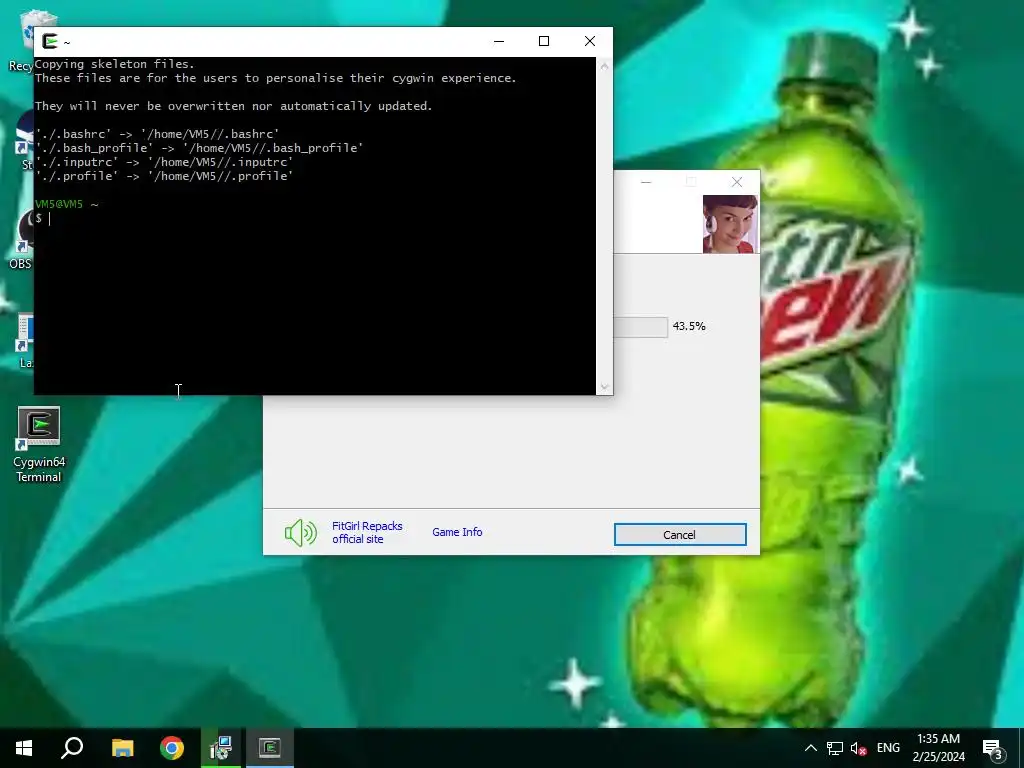Open taskbar Search
Screen dimensions: 1024x768
coord(72,748)
